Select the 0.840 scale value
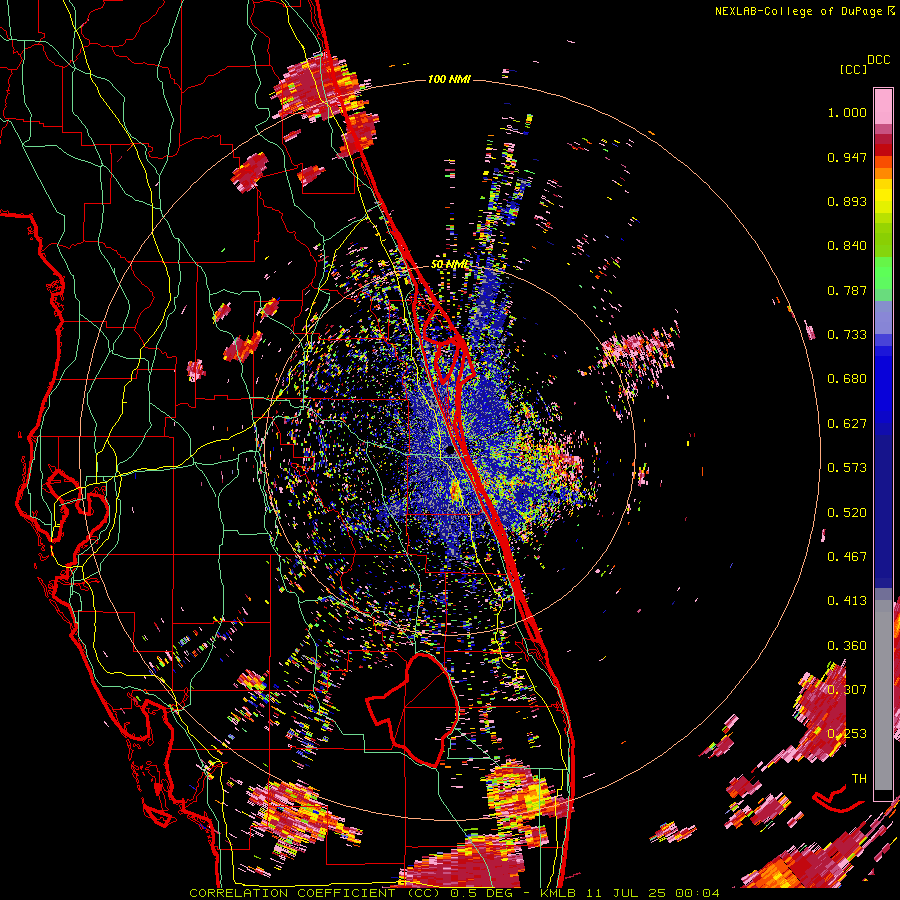900x900 pixels. 847,246
